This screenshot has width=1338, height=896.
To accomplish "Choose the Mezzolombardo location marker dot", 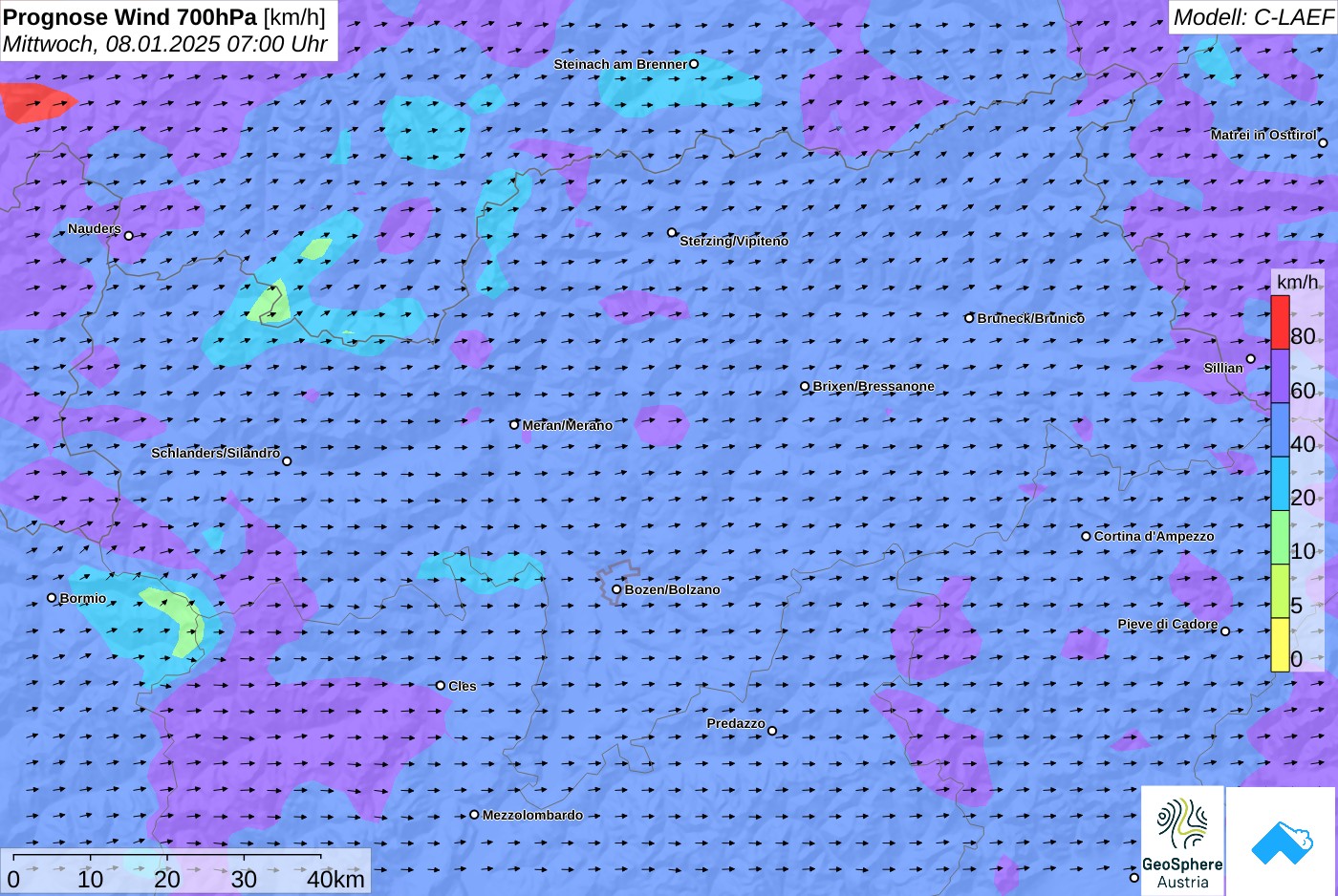I will [474, 815].
